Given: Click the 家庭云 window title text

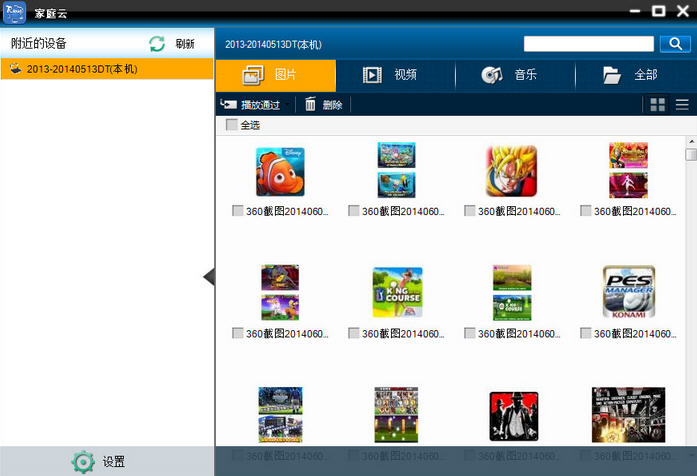Looking at the screenshot, I should (x=51, y=13).
